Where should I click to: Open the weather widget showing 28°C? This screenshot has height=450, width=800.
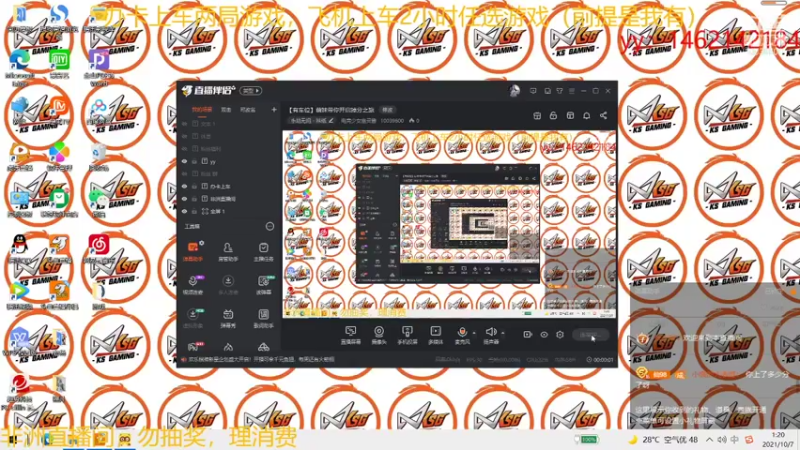(x=664, y=440)
